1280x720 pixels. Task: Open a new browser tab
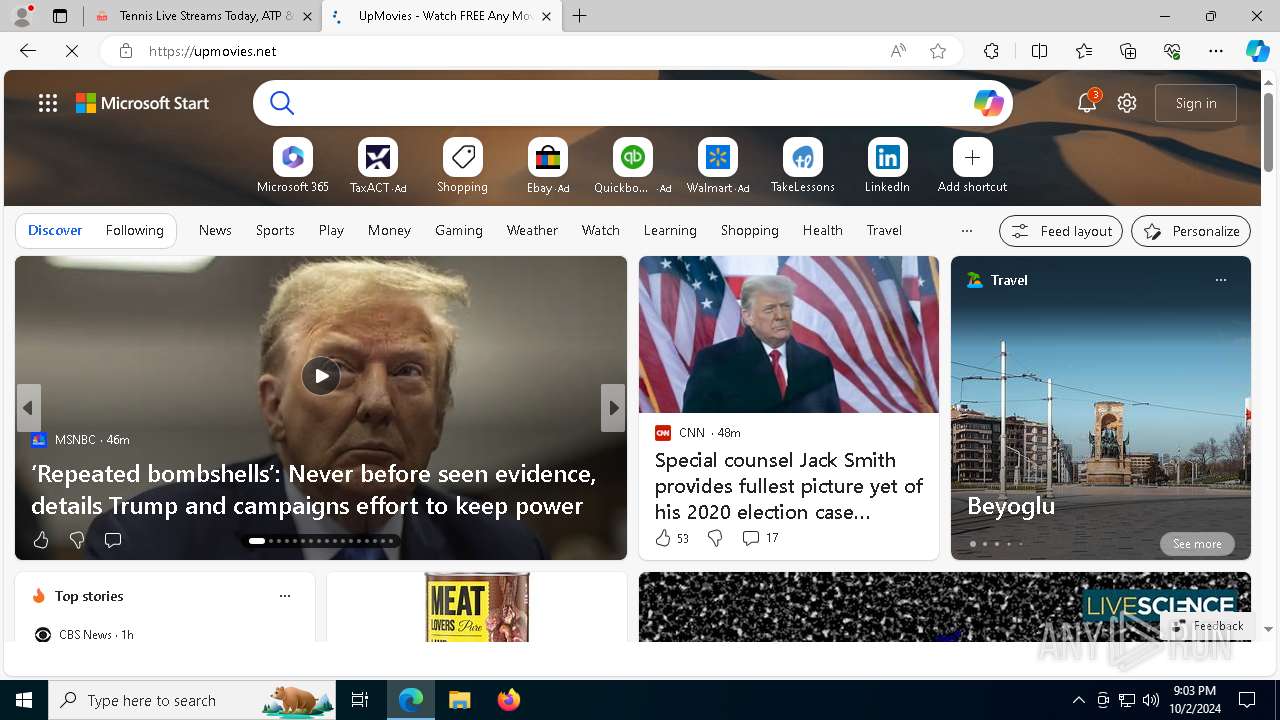580,16
